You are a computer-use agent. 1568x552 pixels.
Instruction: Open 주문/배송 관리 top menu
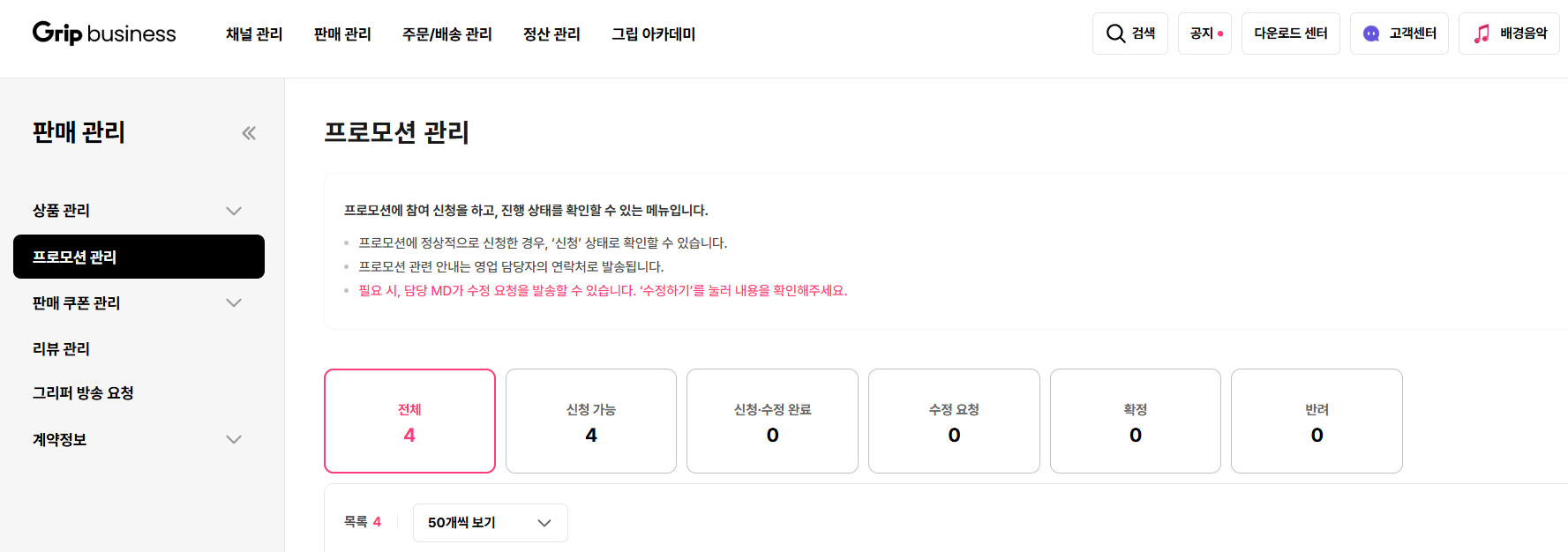point(446,34)
